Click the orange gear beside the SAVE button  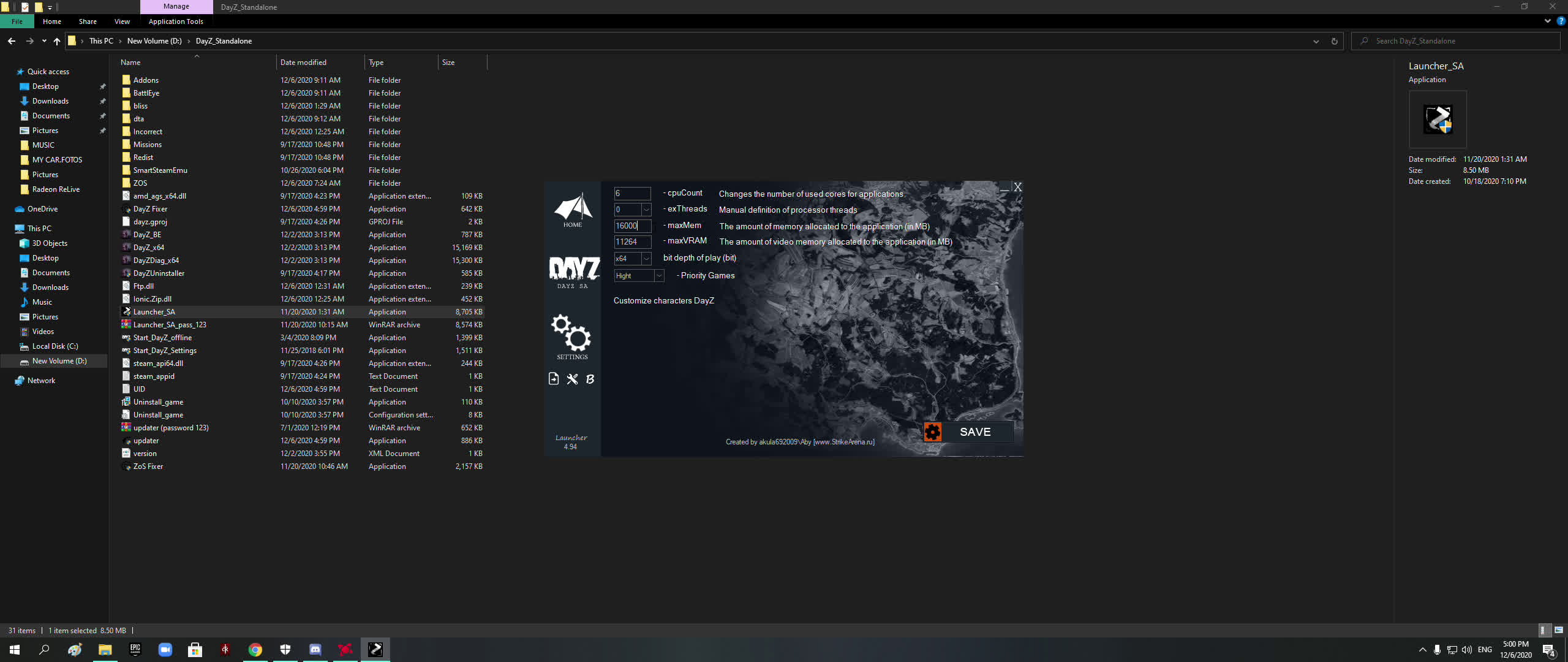pyautogui.click(x=932, y=432)
